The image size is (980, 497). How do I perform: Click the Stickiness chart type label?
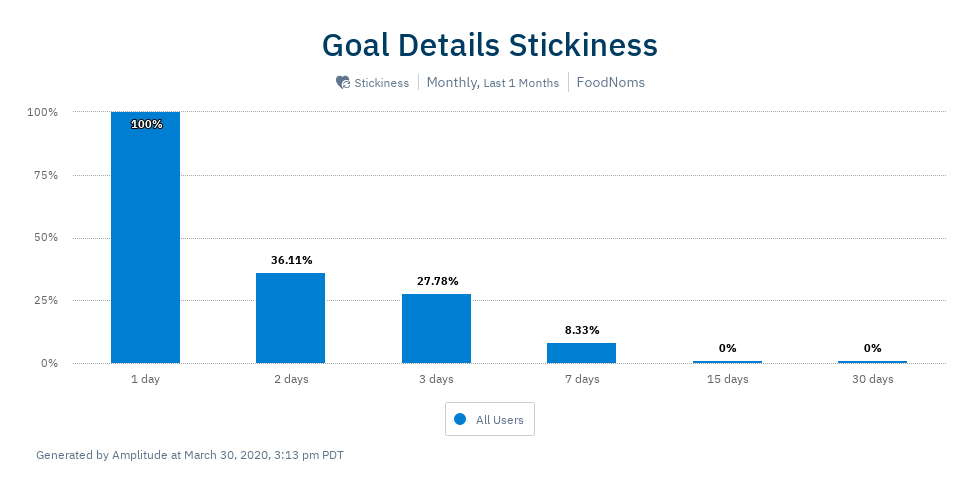click(381, 83)
